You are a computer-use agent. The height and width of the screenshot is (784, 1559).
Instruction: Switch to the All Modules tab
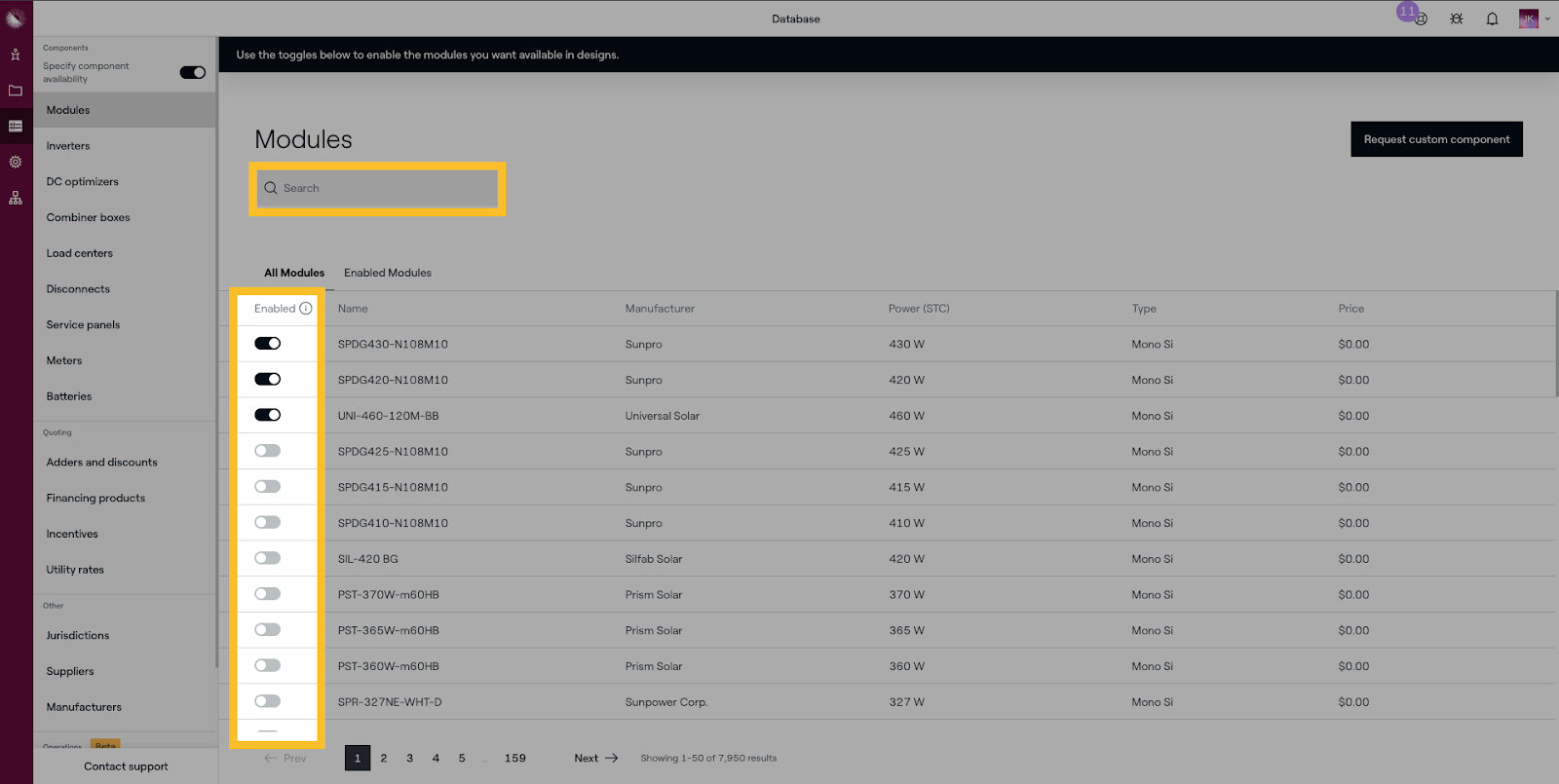point(294,273)
